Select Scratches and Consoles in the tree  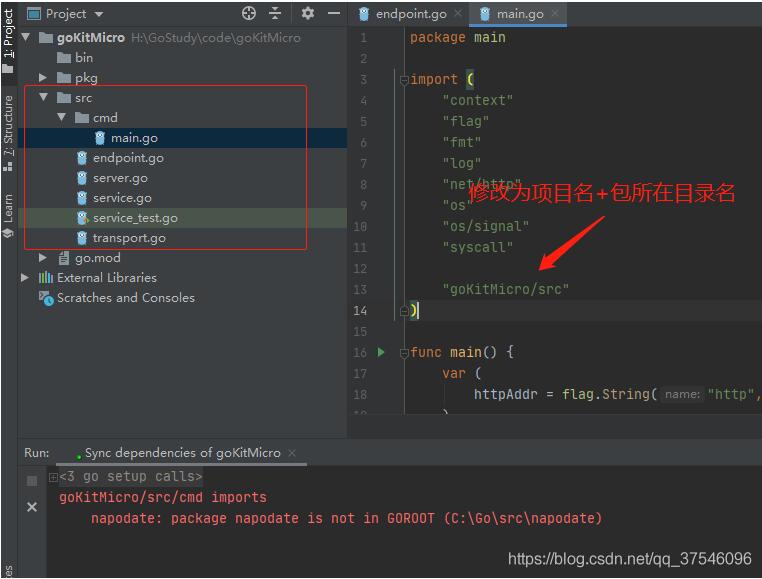125,298
